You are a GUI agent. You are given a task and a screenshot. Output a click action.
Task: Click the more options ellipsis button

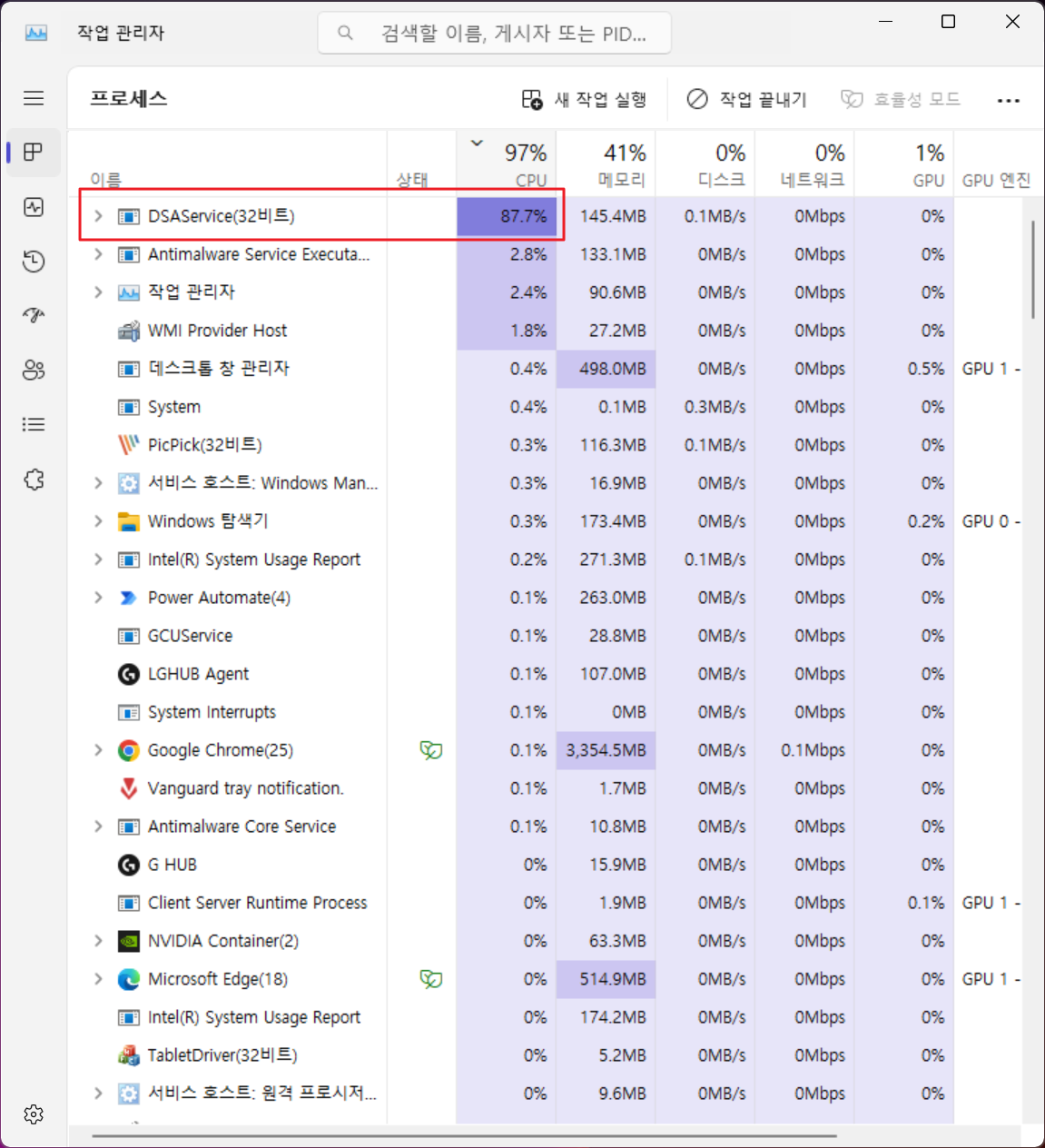pos(1009,100)
